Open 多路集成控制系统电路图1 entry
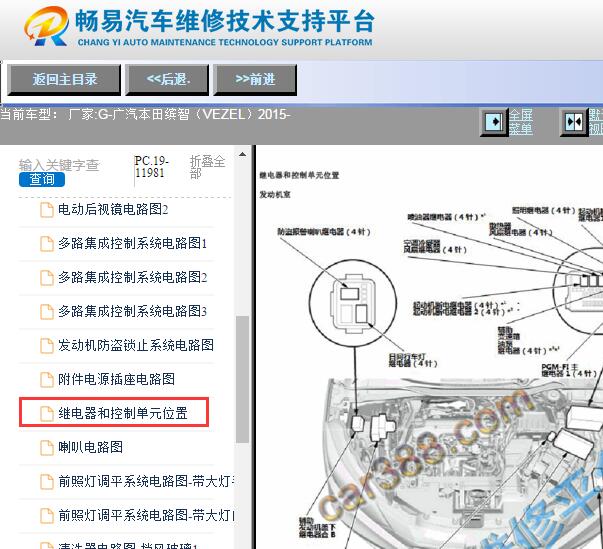The height and width of the screenshot is (549, 603). coord(133,243)
